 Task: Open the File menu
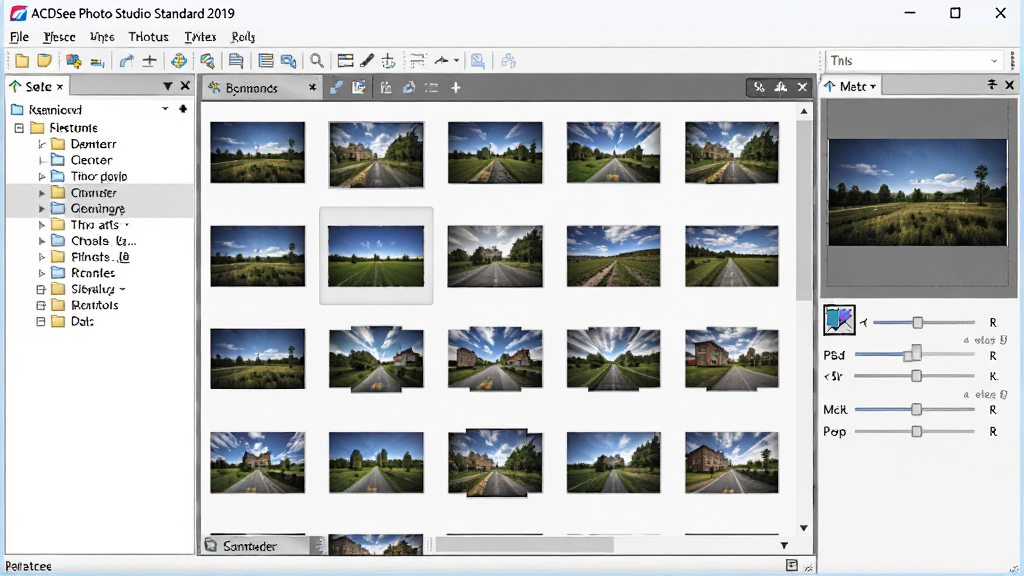(x=19, y=37)
